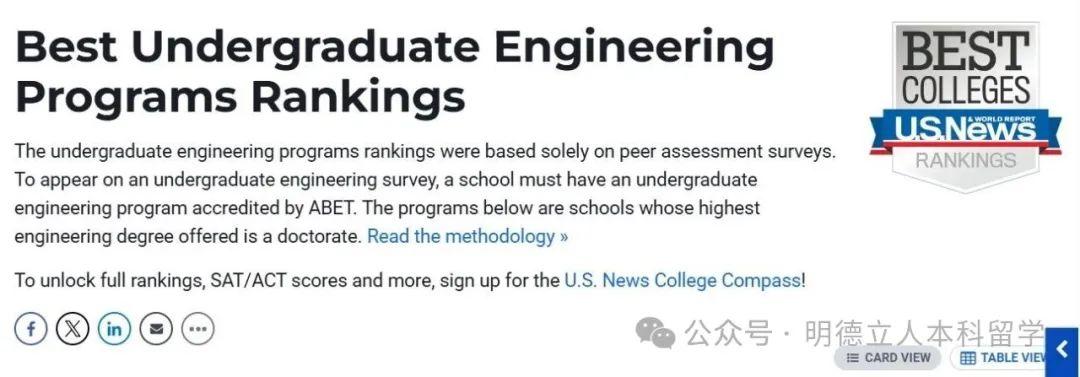The image size is (1080, 377).
Task: Share the article via LinkedIn icon
Action: (114, 329)
